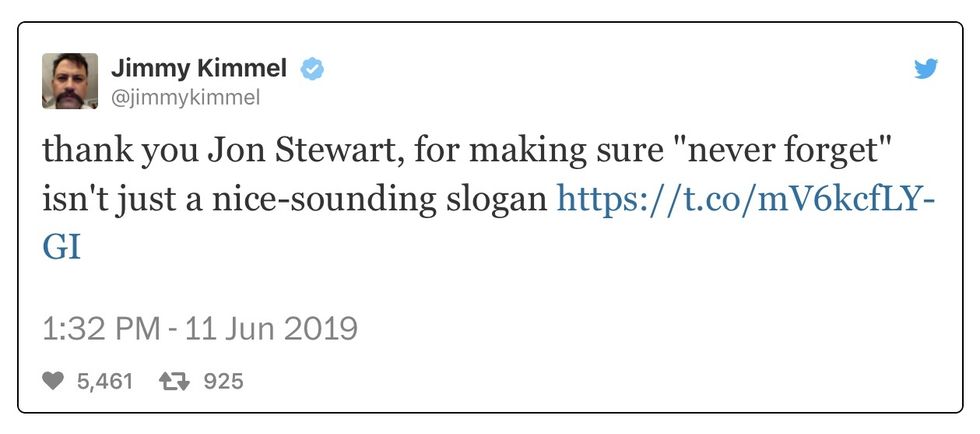The width and height of the screenshot is (980, 434).
Task: Click the Twitter bird logo
Action: (x=926, y=69)
